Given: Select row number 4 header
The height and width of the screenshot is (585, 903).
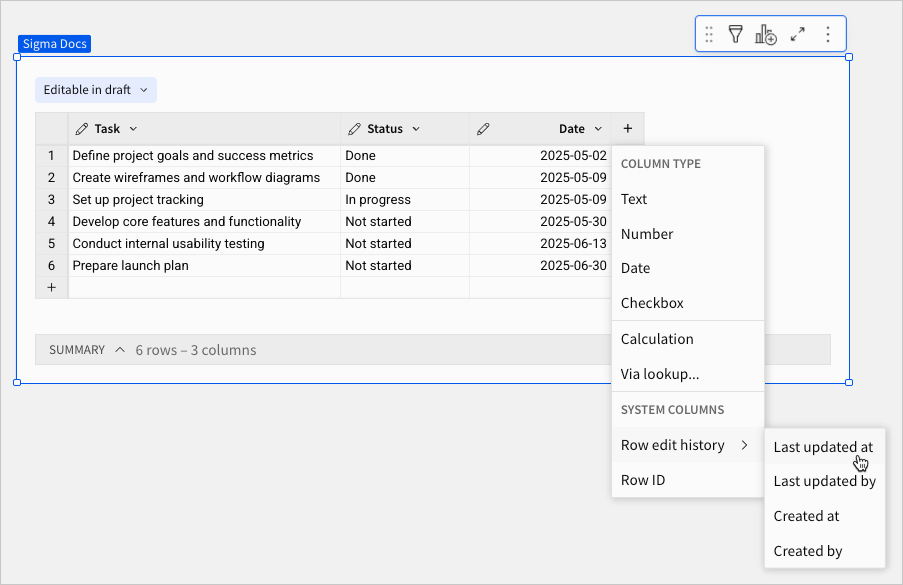Looking at the screenshot, I should [x=51, y=221].
